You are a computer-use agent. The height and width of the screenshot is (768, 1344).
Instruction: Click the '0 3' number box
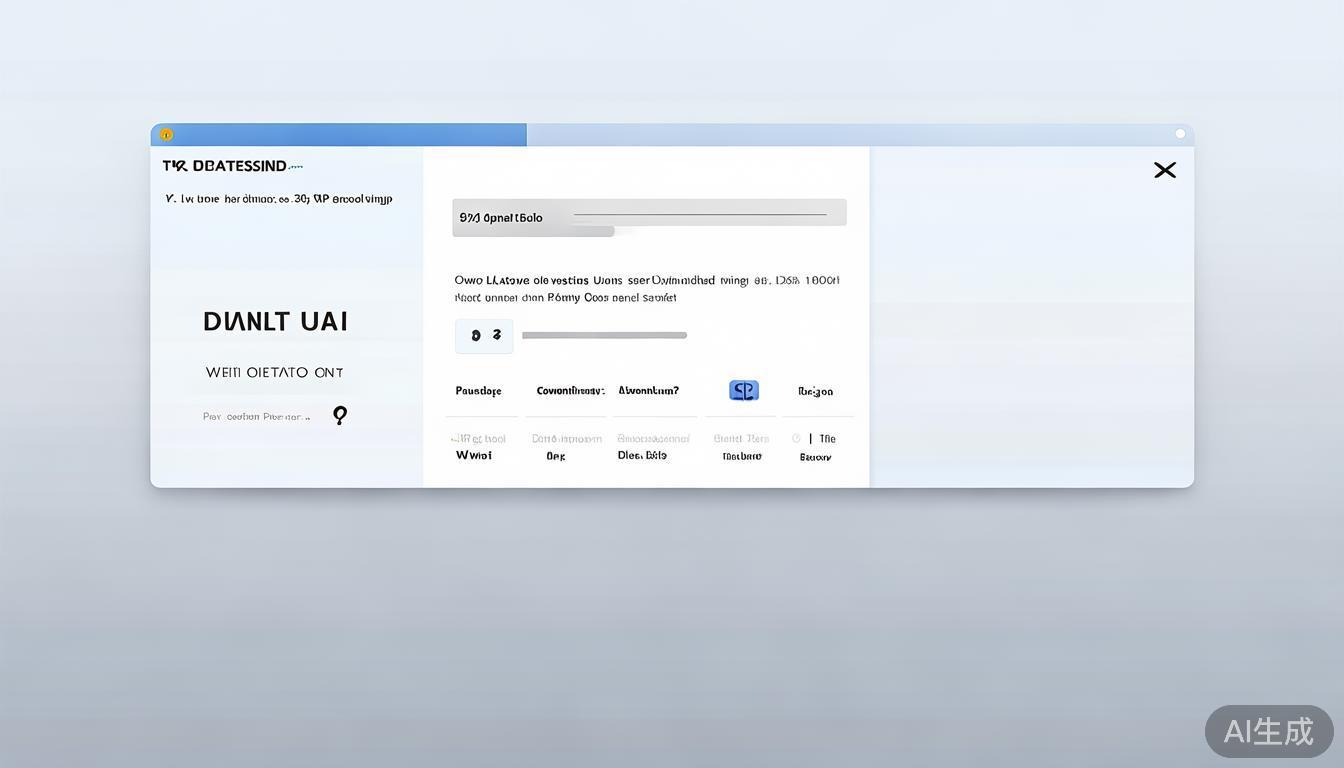pyautogui.click(x=484, y=336)
